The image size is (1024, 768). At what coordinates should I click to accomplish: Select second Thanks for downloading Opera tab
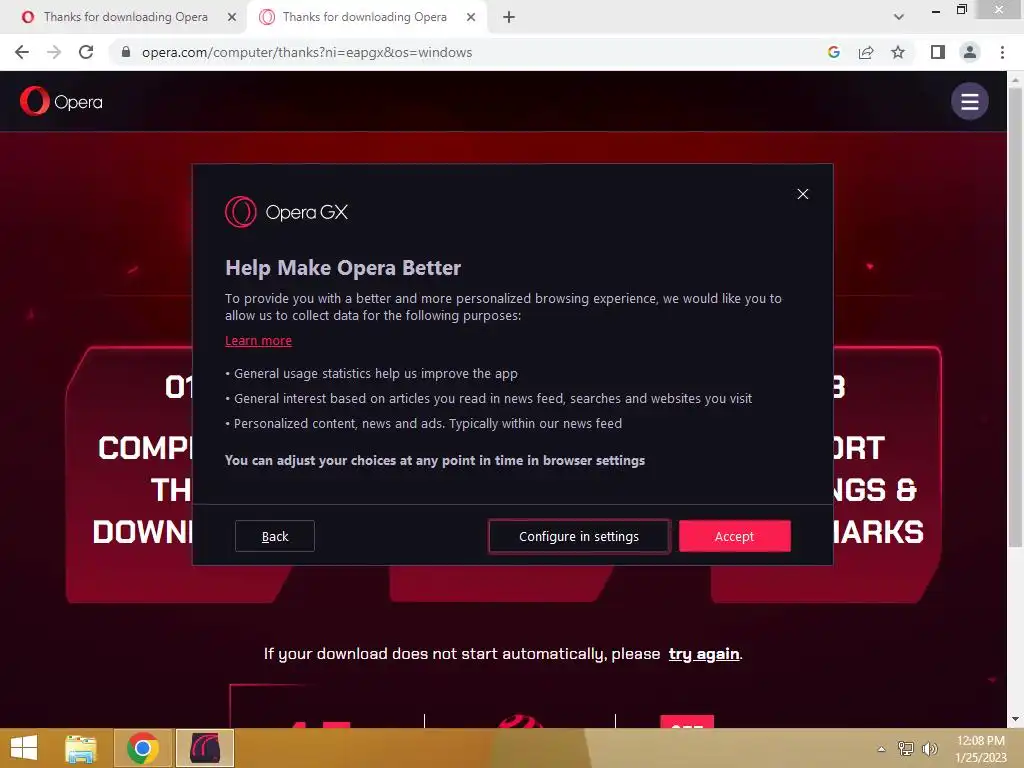[364, 17]
